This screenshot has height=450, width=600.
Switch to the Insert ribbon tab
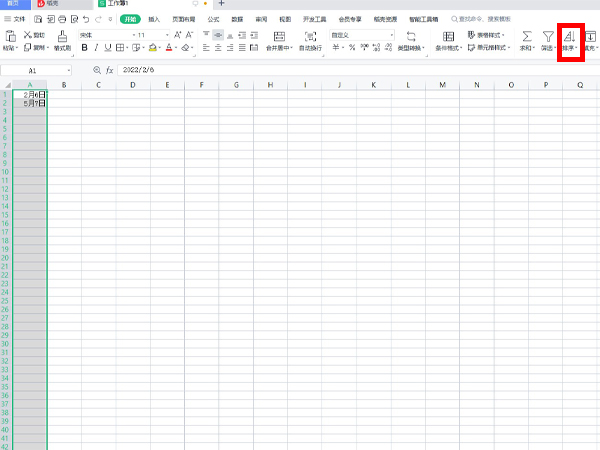[154, 19]
